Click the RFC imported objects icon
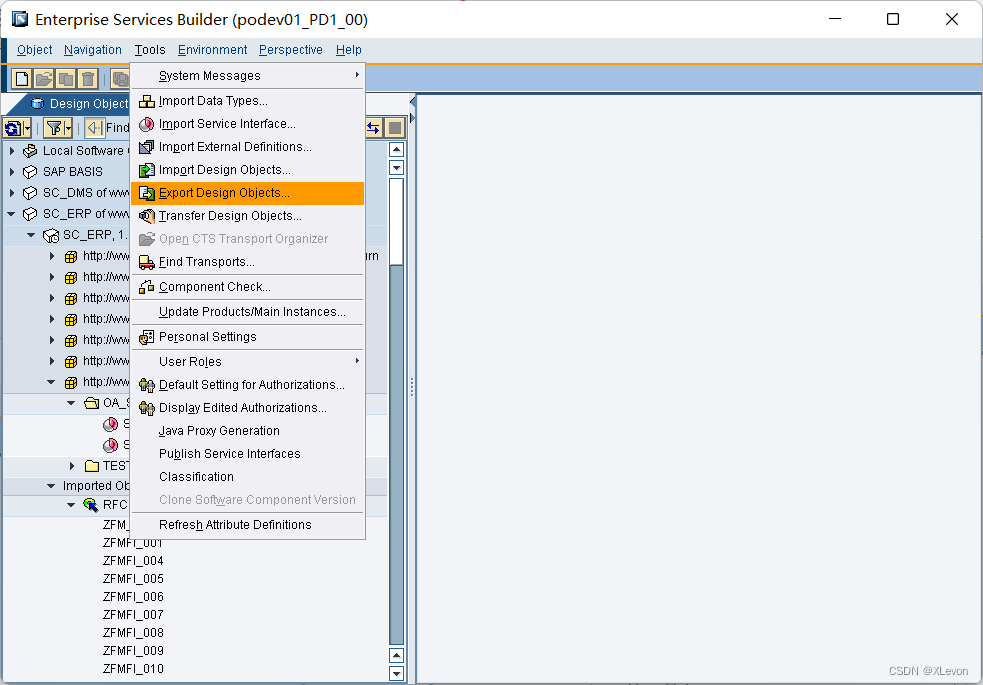 (x=90, y=505)
